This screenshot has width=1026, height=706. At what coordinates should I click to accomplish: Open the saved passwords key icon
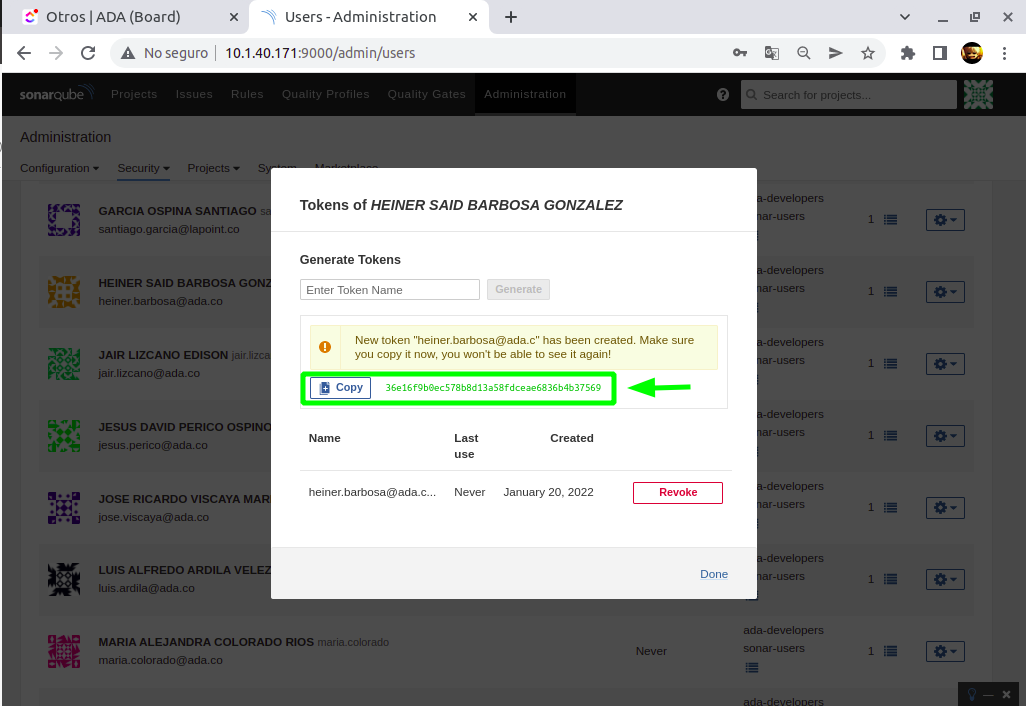[x=740, y=53]
